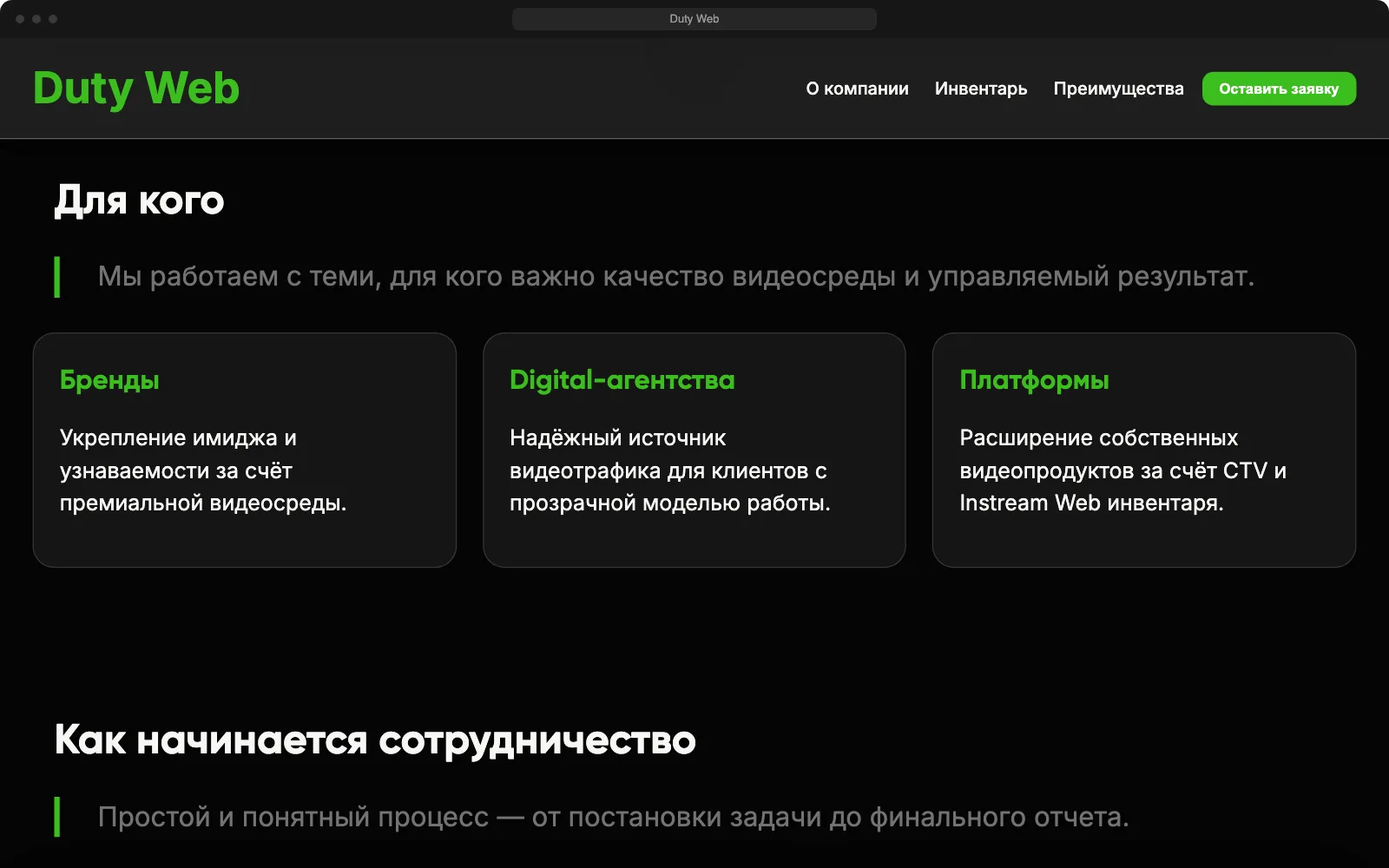The width and height of the screenshot is (1389, 868).
Task: Open the О компании section
Action: (857, 89)
